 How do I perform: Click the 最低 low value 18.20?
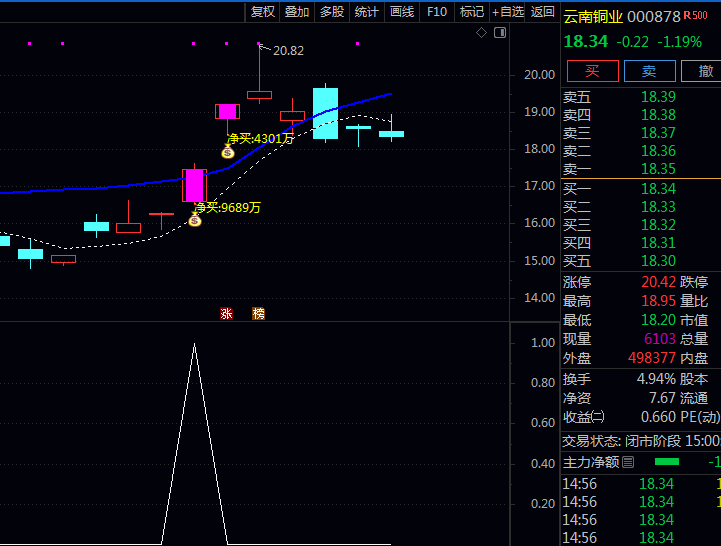658,320
